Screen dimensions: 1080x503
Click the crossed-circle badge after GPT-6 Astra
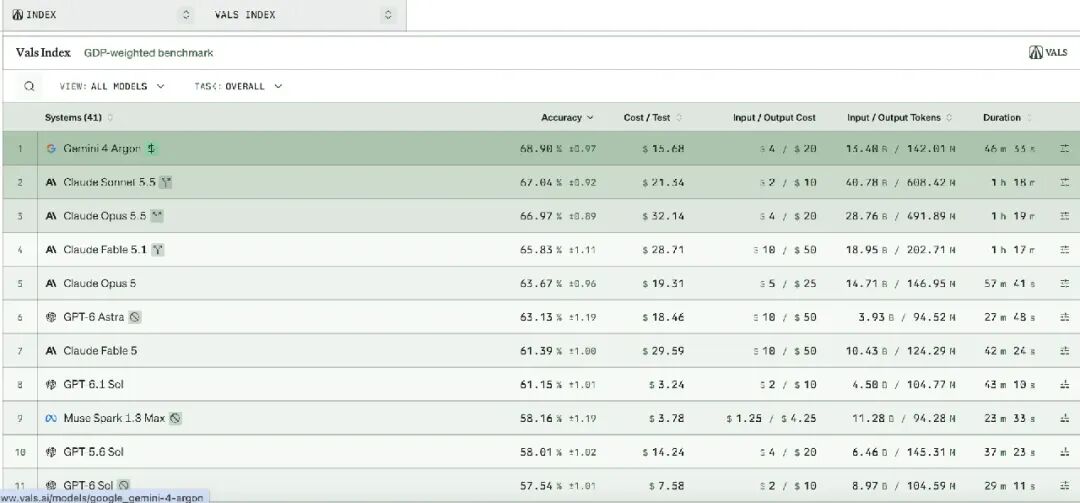[x=135, y=317]
